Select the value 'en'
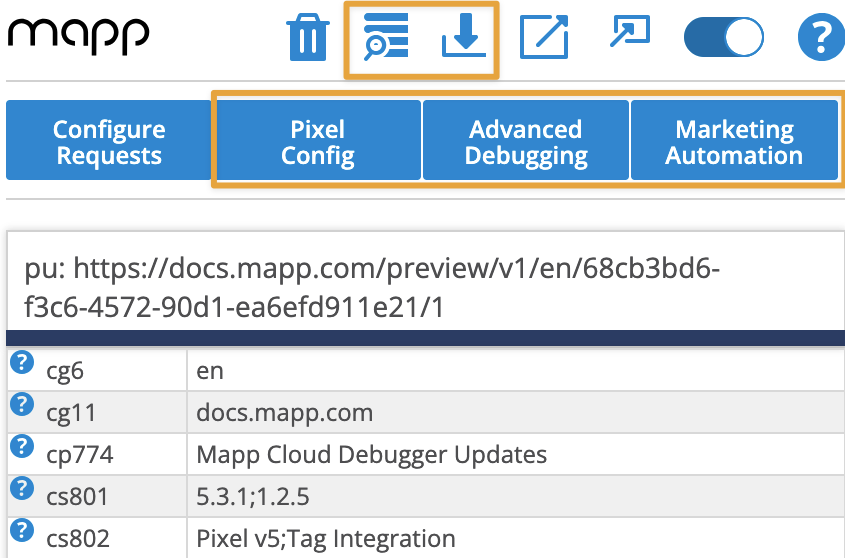 [210, 371]
